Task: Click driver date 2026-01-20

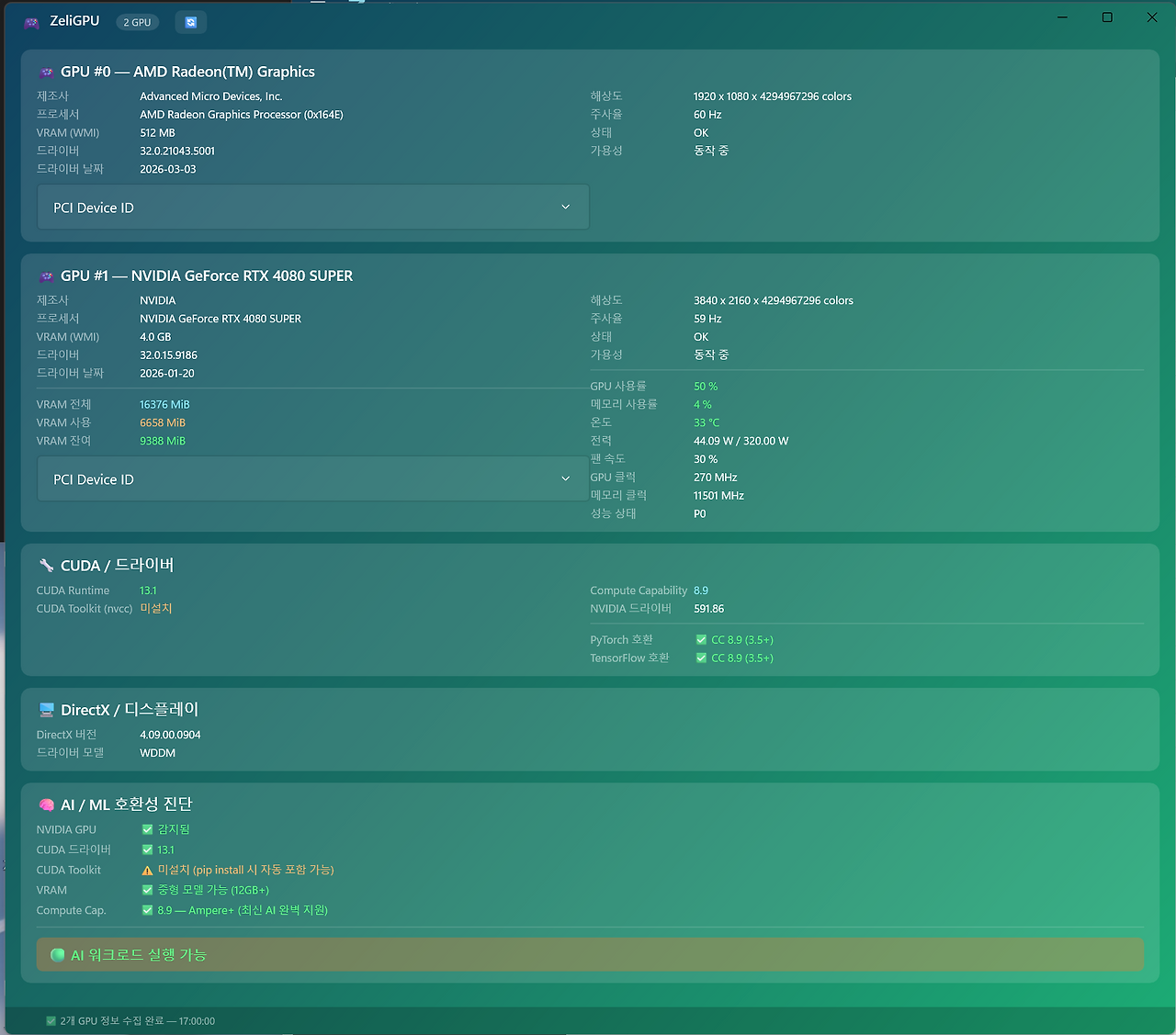Action: click(x=167, y=374)
